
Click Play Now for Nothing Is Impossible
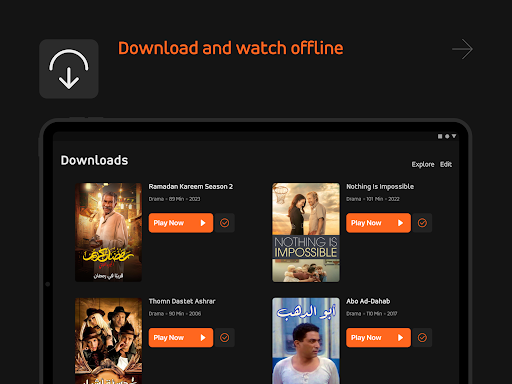tap(378, 223)
